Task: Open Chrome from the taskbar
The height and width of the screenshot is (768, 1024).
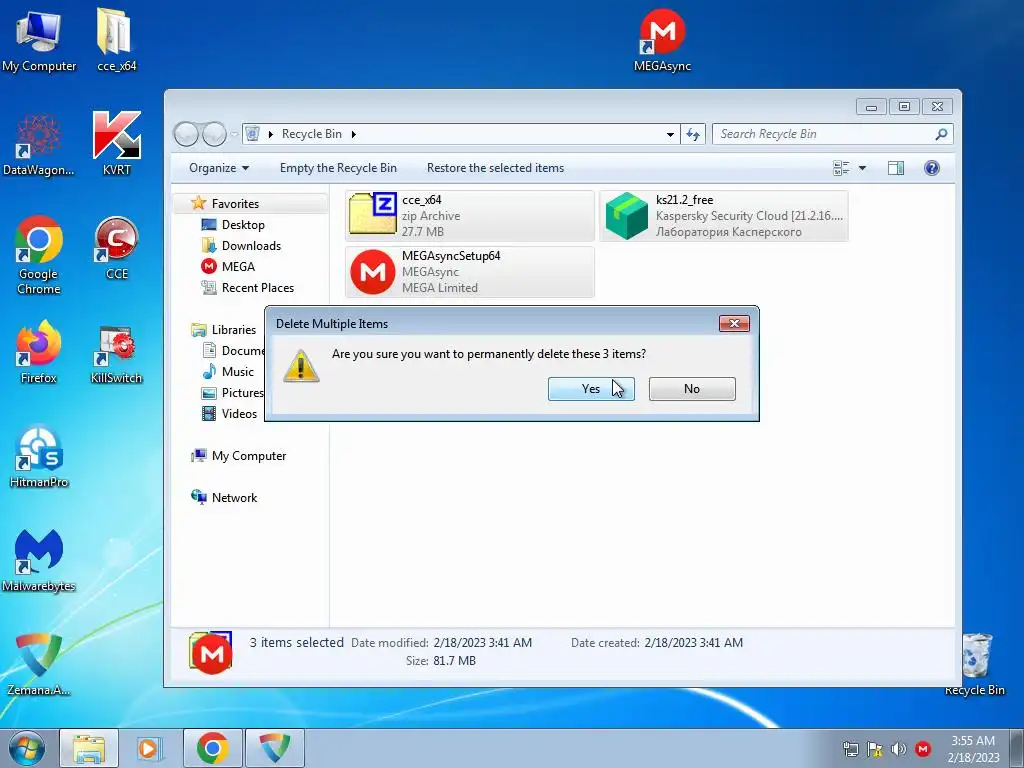Action: pos(213,748)
